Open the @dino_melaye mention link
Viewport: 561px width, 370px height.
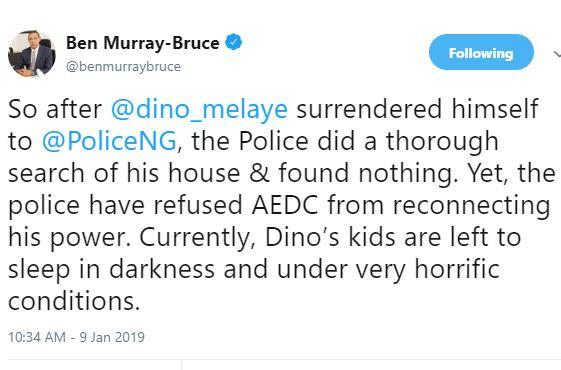tap(199, 109)
